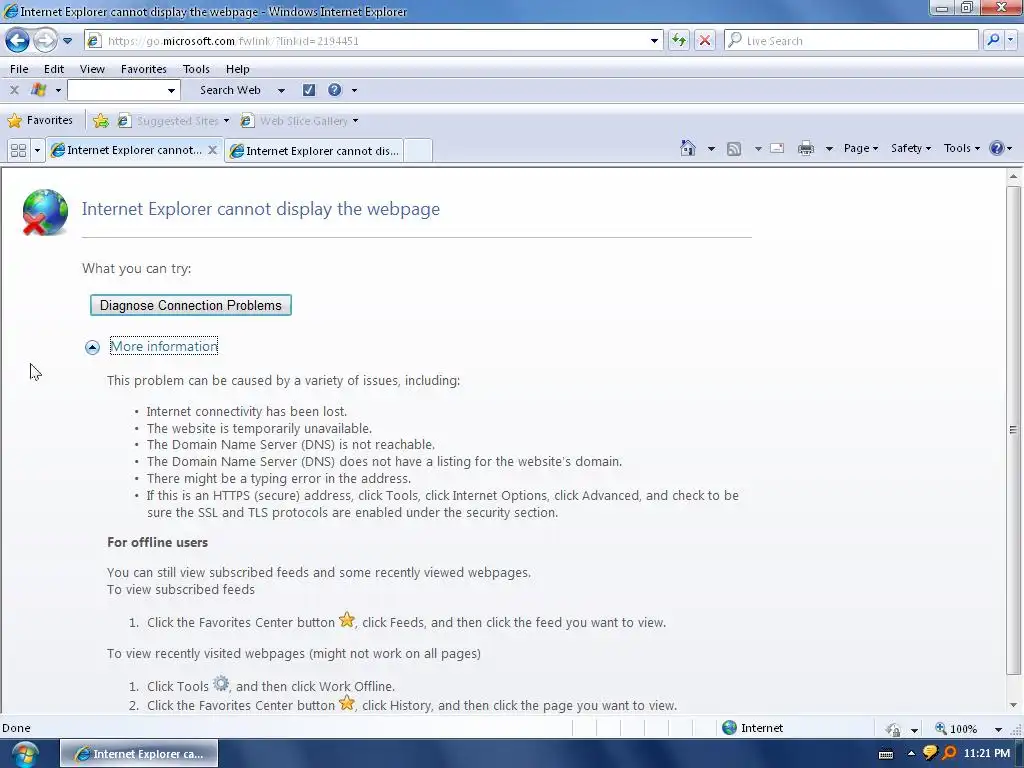1024x768 pixels.
Task: Click the Protected Mode lock status icon
Action: (x=893, y=729)
